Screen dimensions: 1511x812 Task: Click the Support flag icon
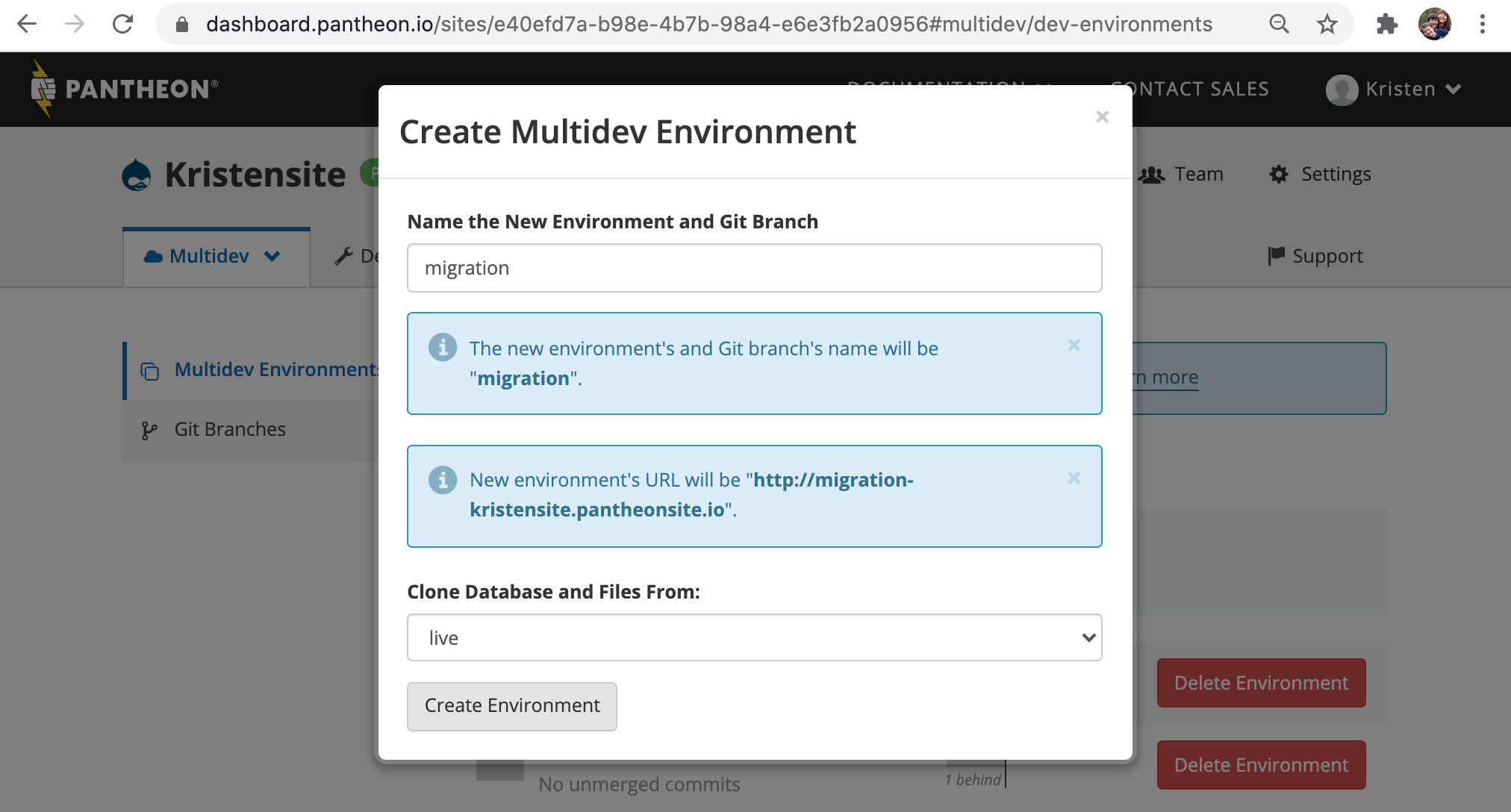(x=1276, y=256)
